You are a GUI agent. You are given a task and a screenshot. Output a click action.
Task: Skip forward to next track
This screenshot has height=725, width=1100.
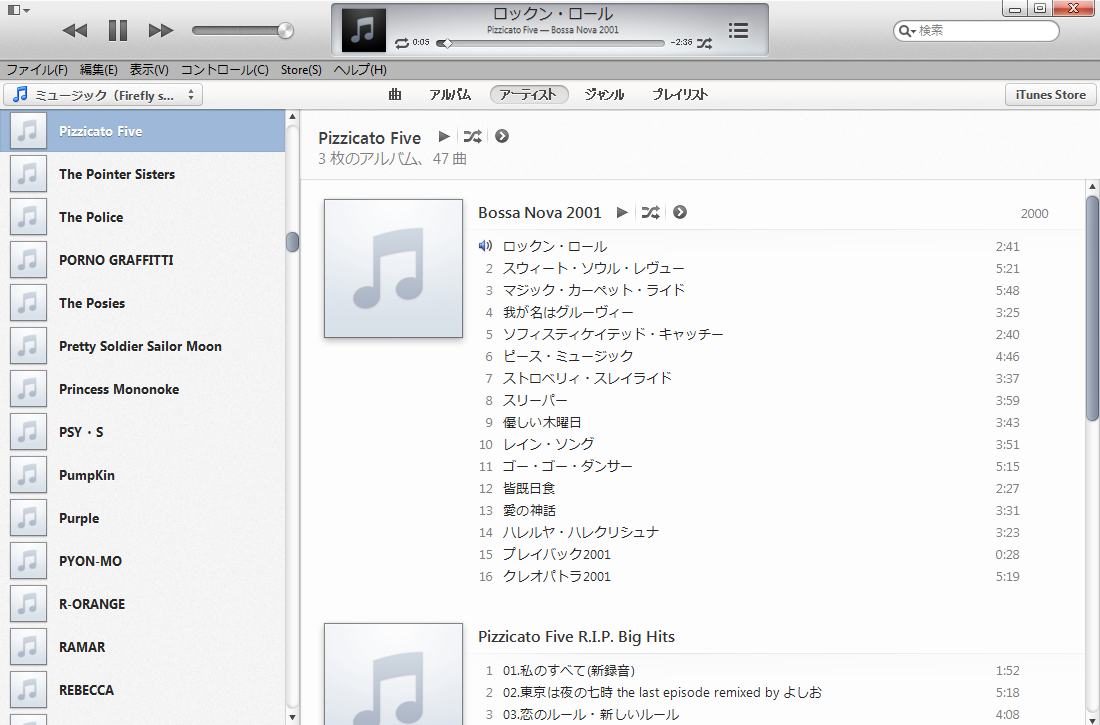pos(161,30)
